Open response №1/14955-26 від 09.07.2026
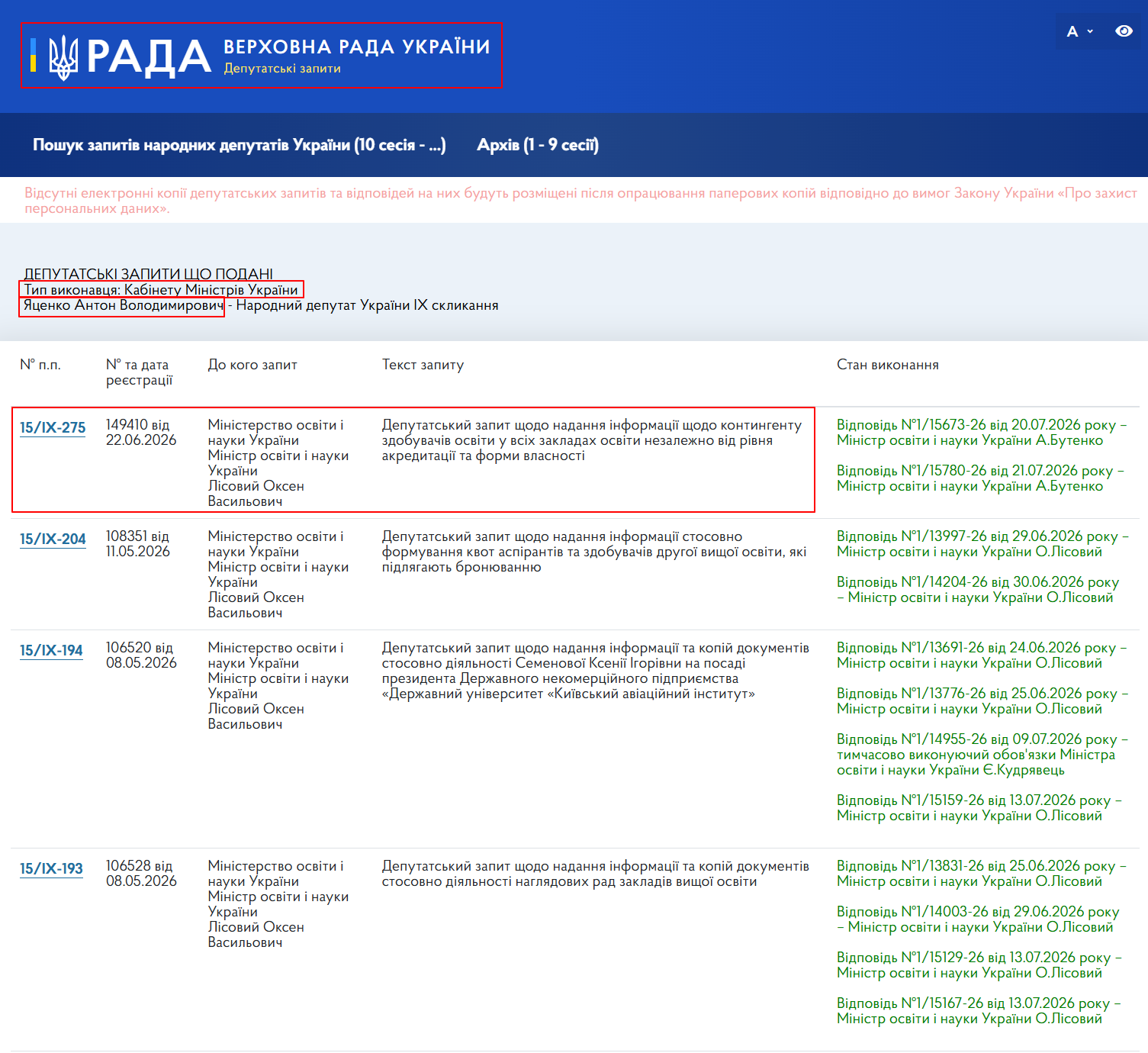This screenshot has height=1053, width=1148. coord(982,755)
